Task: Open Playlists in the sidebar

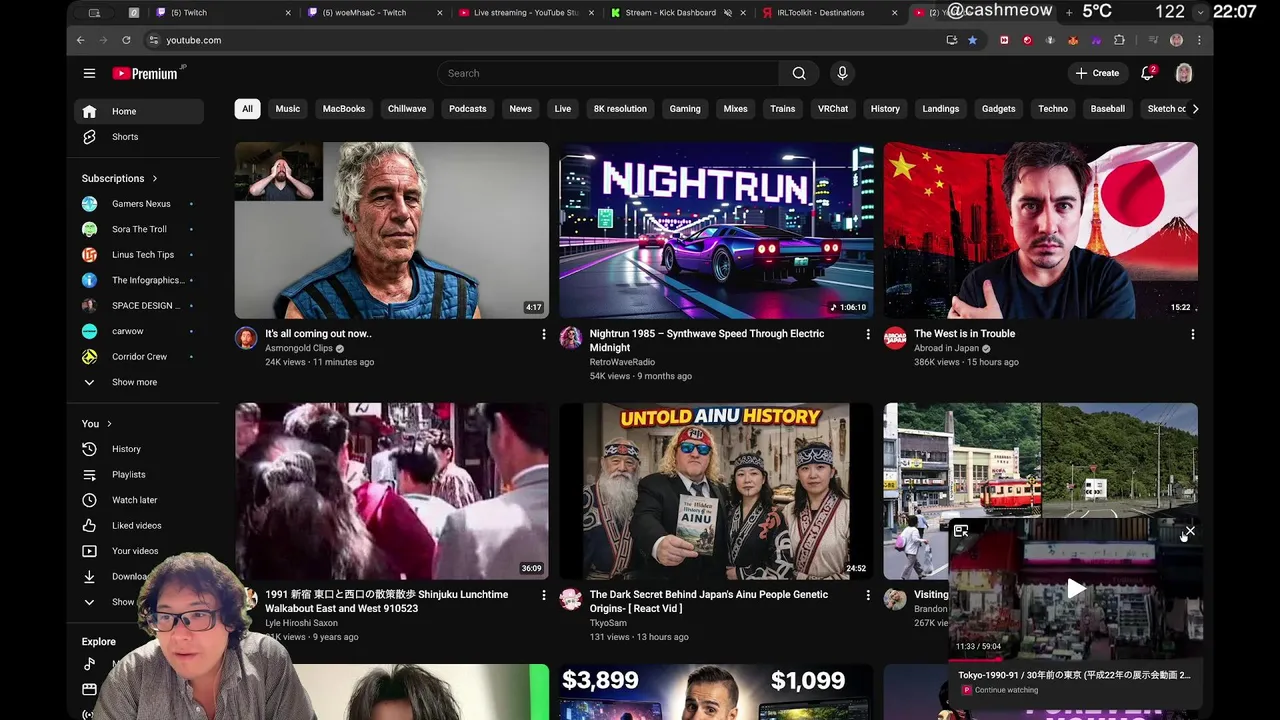Action: (x=139, y=474)
